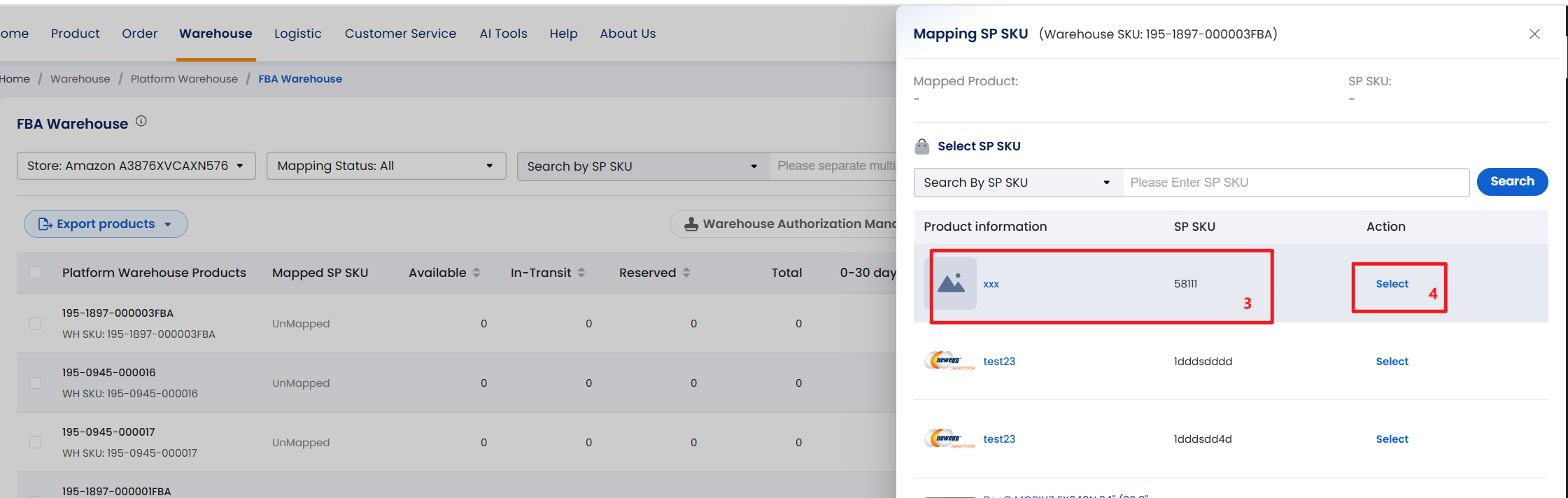Open the Search By SP SKU dropdown in panel

(1018, 183)
